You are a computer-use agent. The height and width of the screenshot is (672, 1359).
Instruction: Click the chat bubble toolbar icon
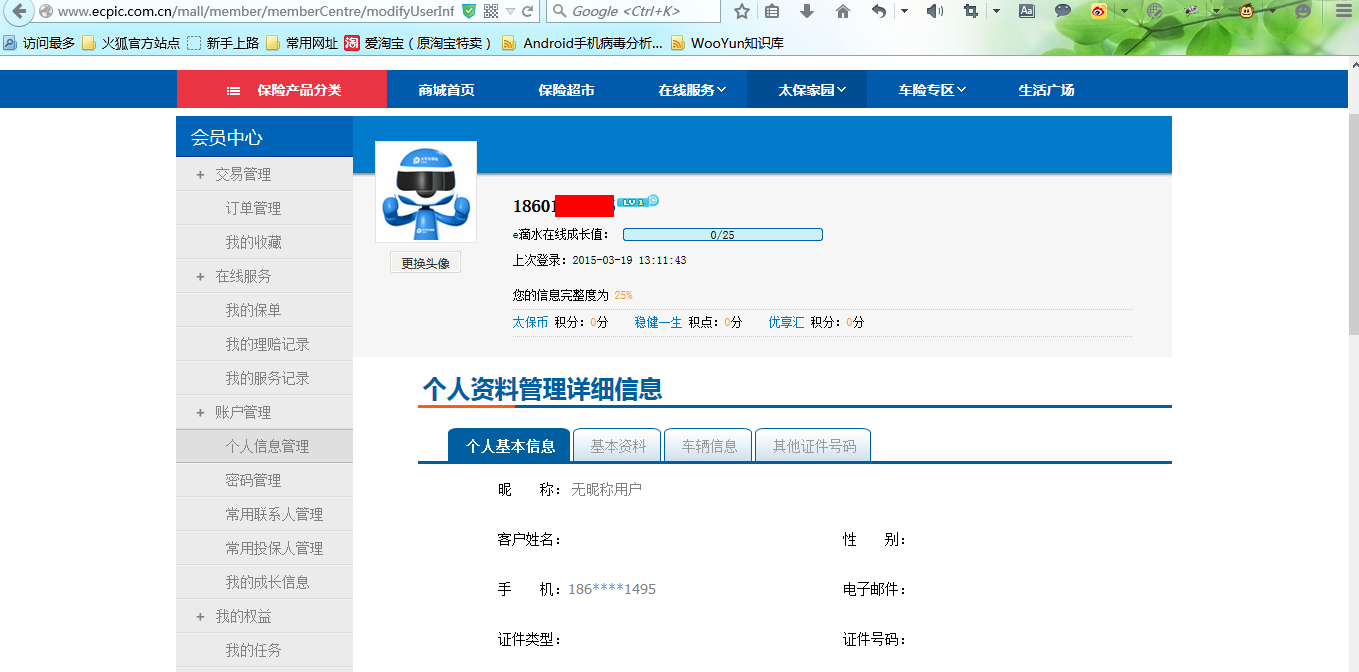click(x=1063, y=11)
